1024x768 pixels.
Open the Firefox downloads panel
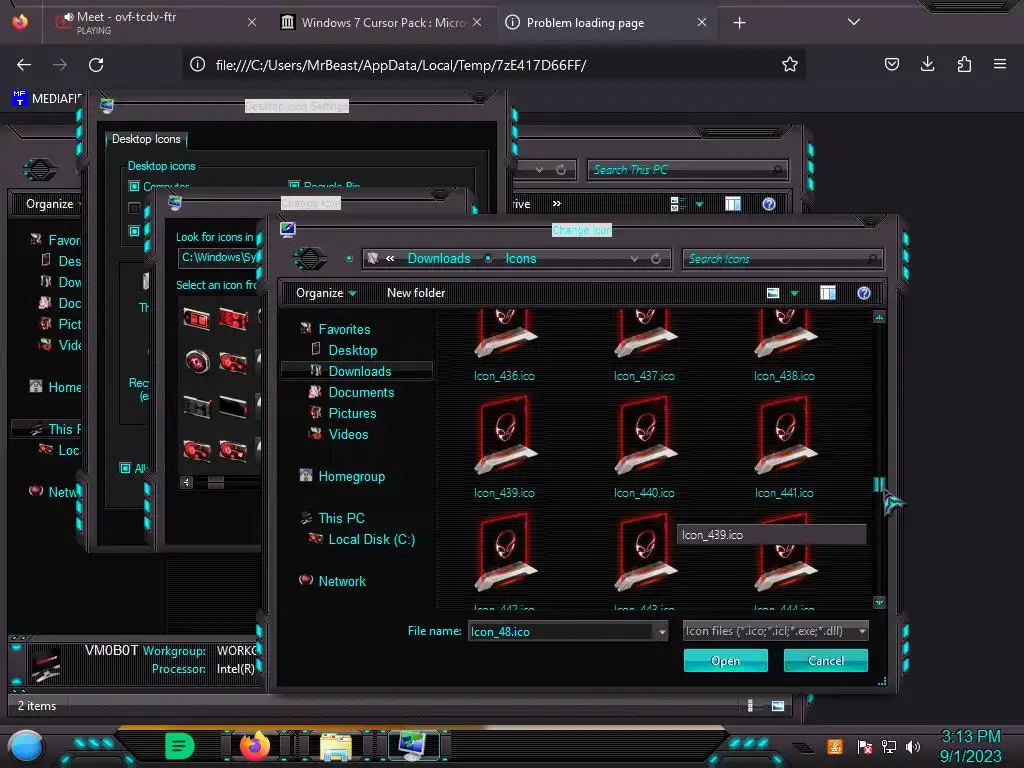pyautogui.click(x=927, y=64)
